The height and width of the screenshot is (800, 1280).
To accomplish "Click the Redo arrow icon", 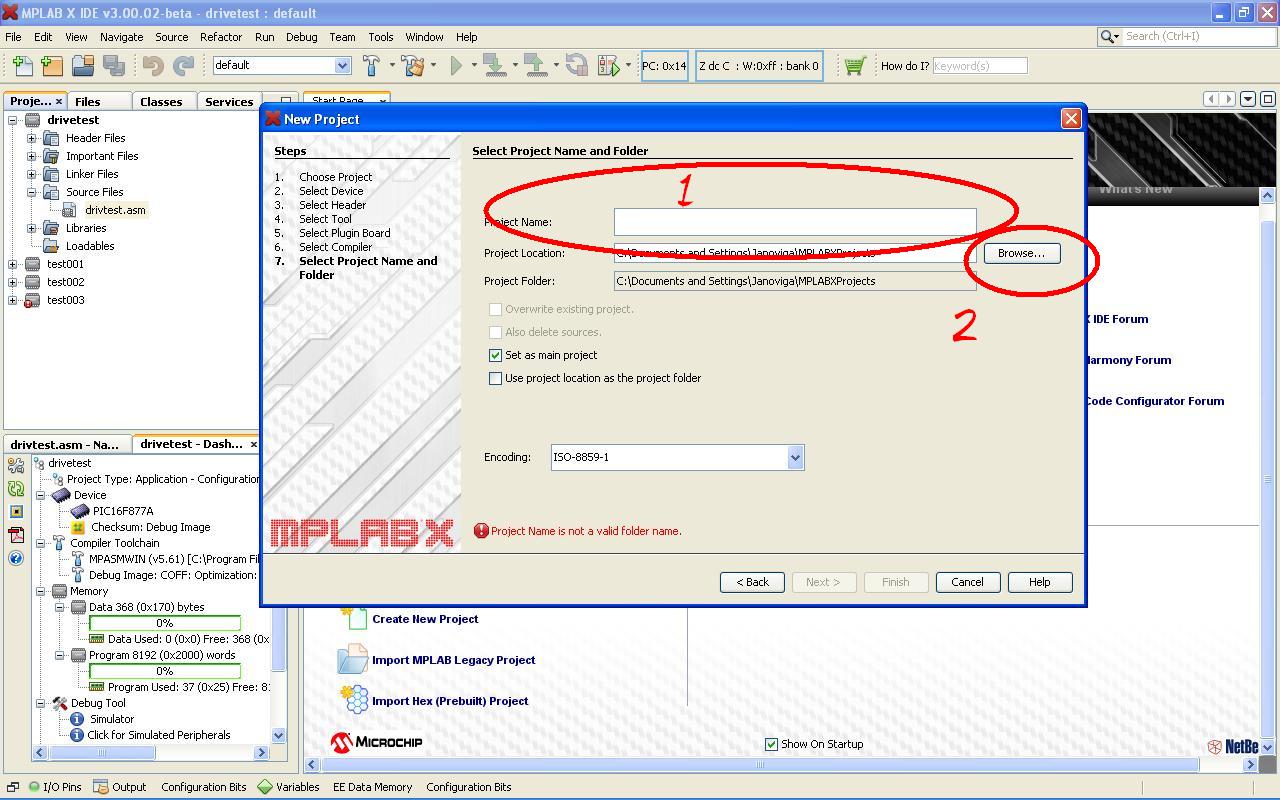I will [183, 66].
